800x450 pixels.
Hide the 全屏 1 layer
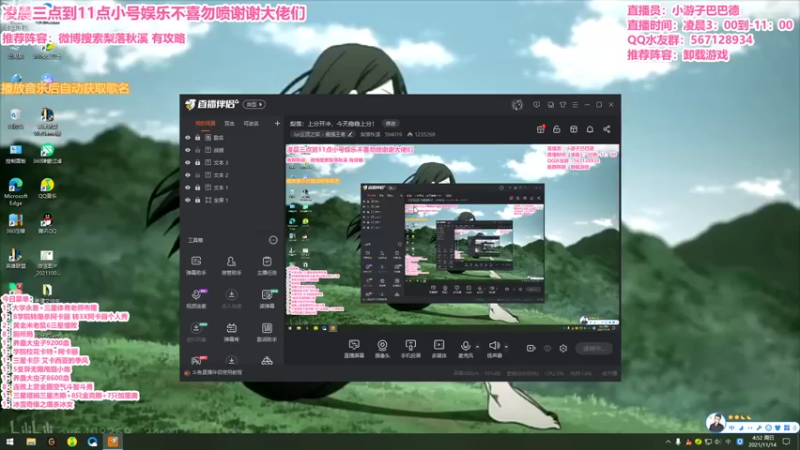[x=188, y=200]
